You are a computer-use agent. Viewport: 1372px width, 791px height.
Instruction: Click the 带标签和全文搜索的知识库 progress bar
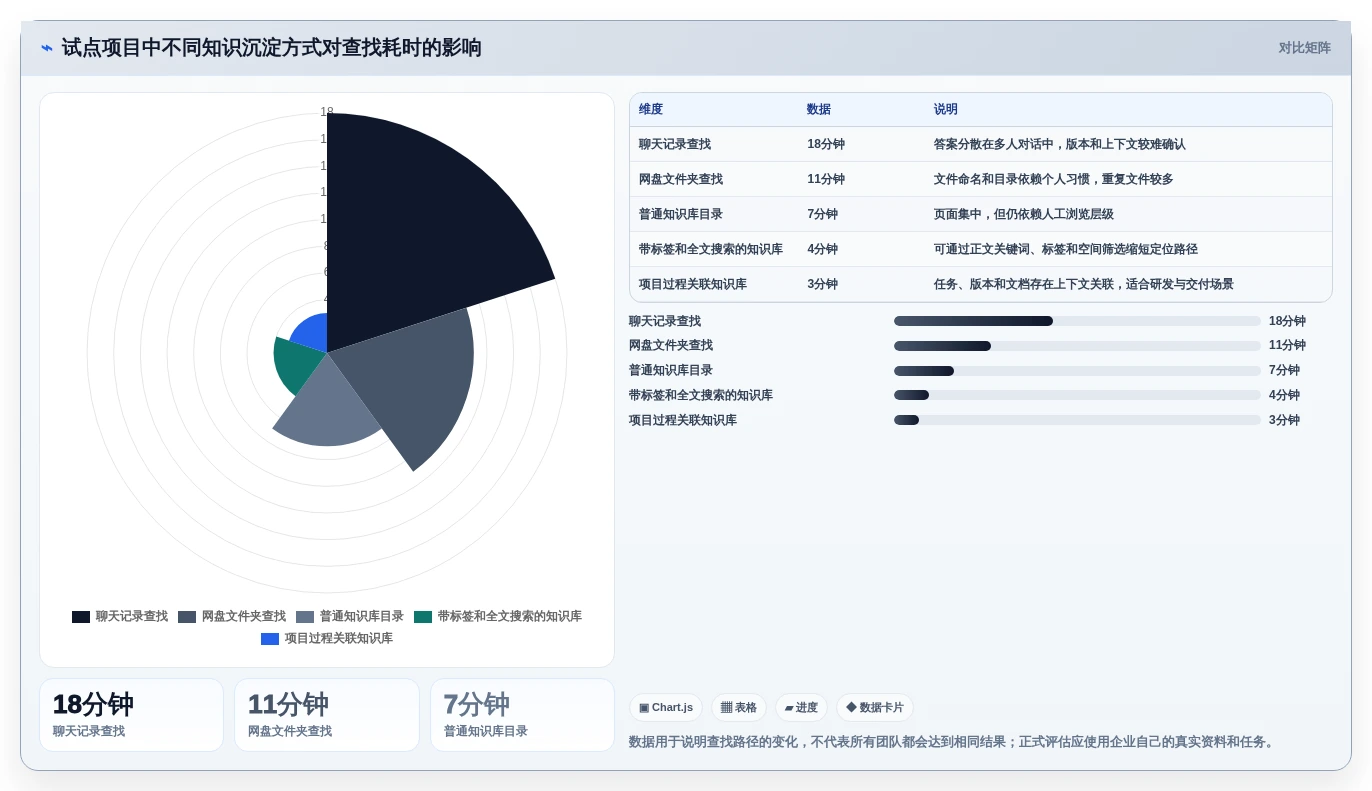pos(1077,395)
